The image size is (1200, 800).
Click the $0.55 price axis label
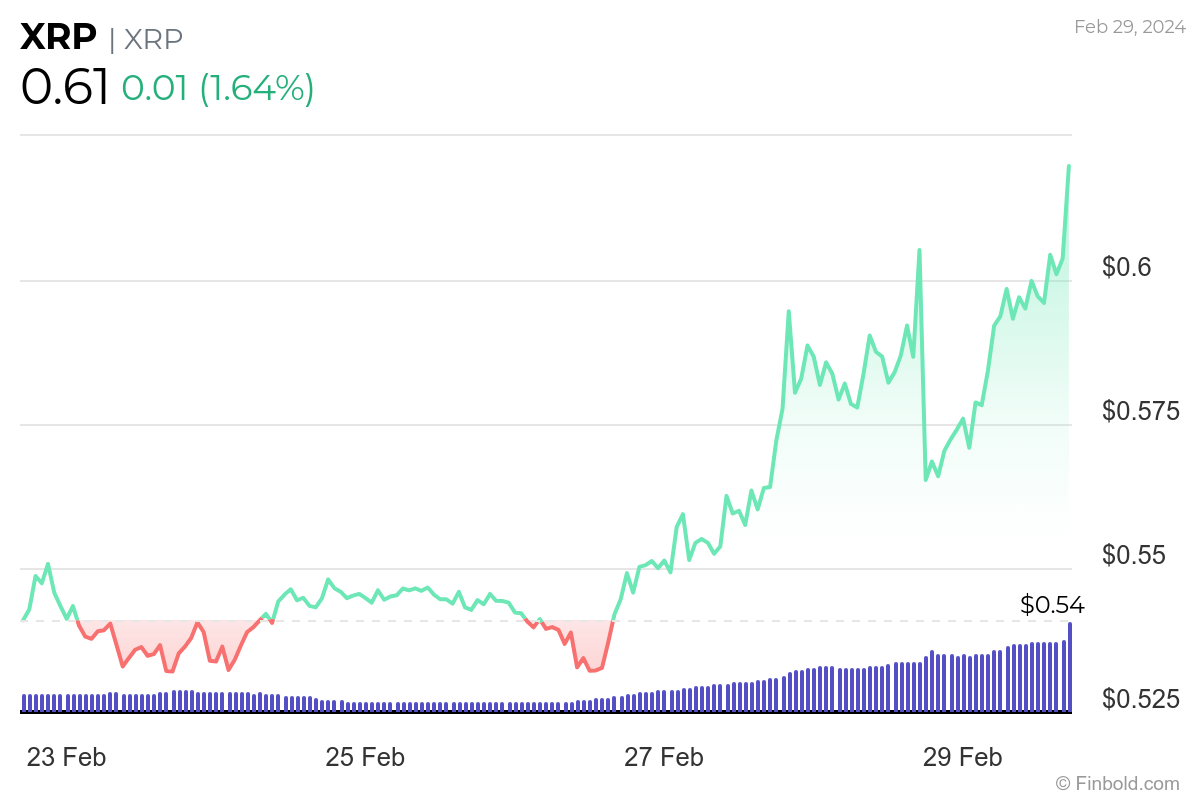click(1134, 555)
